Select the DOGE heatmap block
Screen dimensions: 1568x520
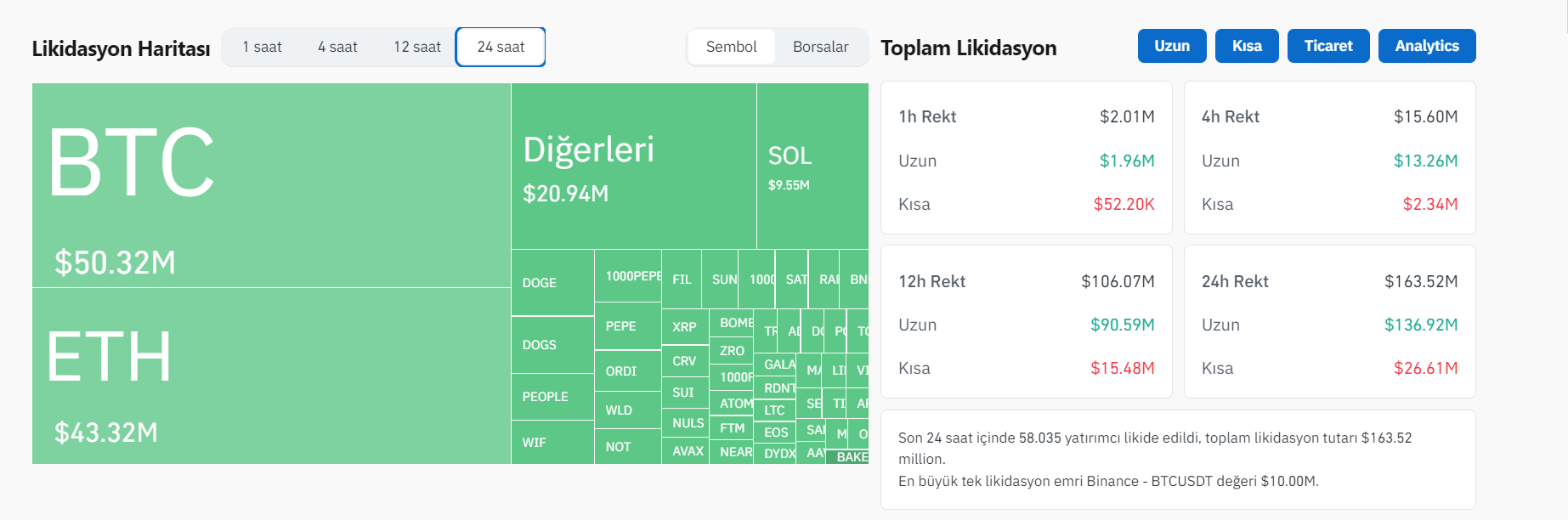(552, 283)
